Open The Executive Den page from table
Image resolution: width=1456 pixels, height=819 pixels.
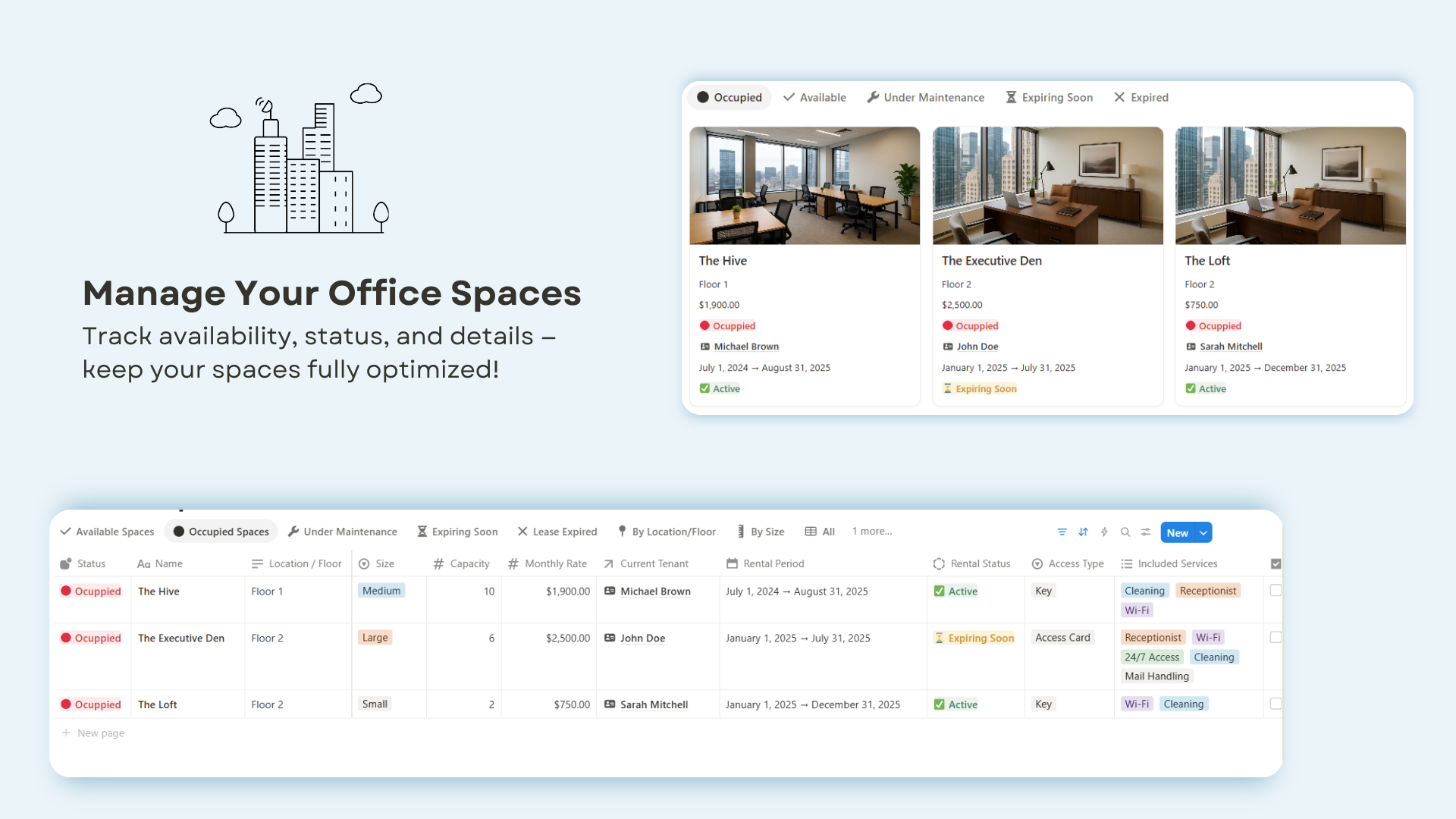tap(181, 638)
